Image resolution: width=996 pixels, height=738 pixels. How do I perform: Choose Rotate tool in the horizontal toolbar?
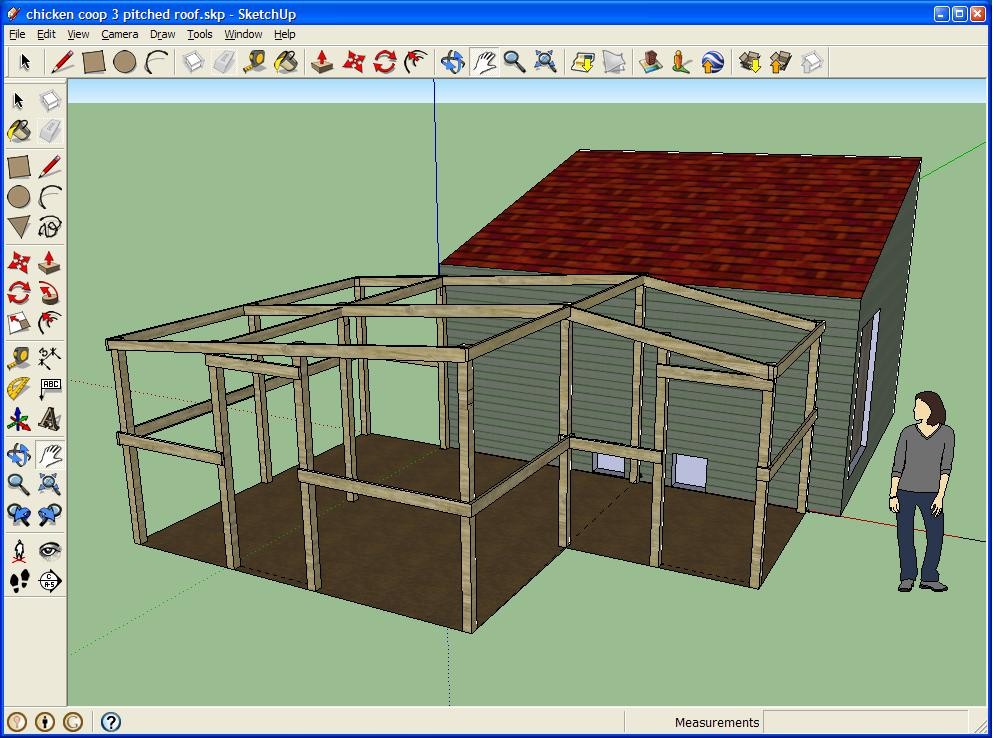385,62
